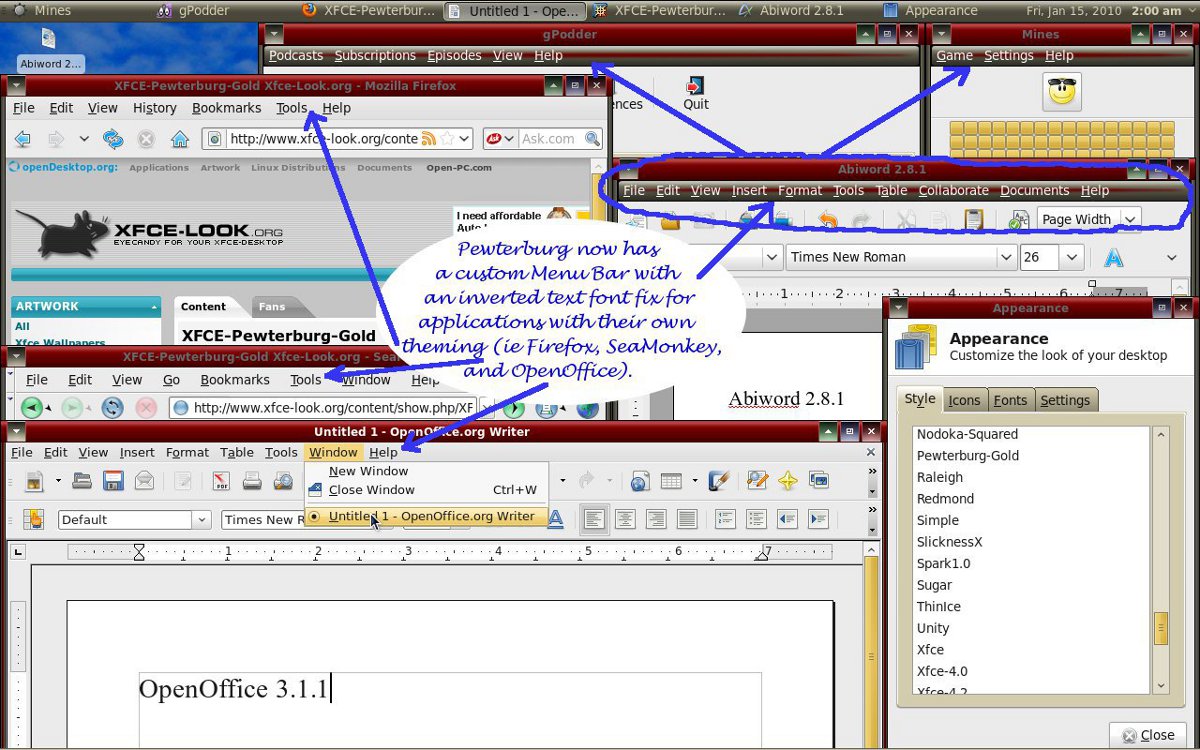Click Open-PC.com link in Firefox
1200x750 pixels.
(459, 168)
